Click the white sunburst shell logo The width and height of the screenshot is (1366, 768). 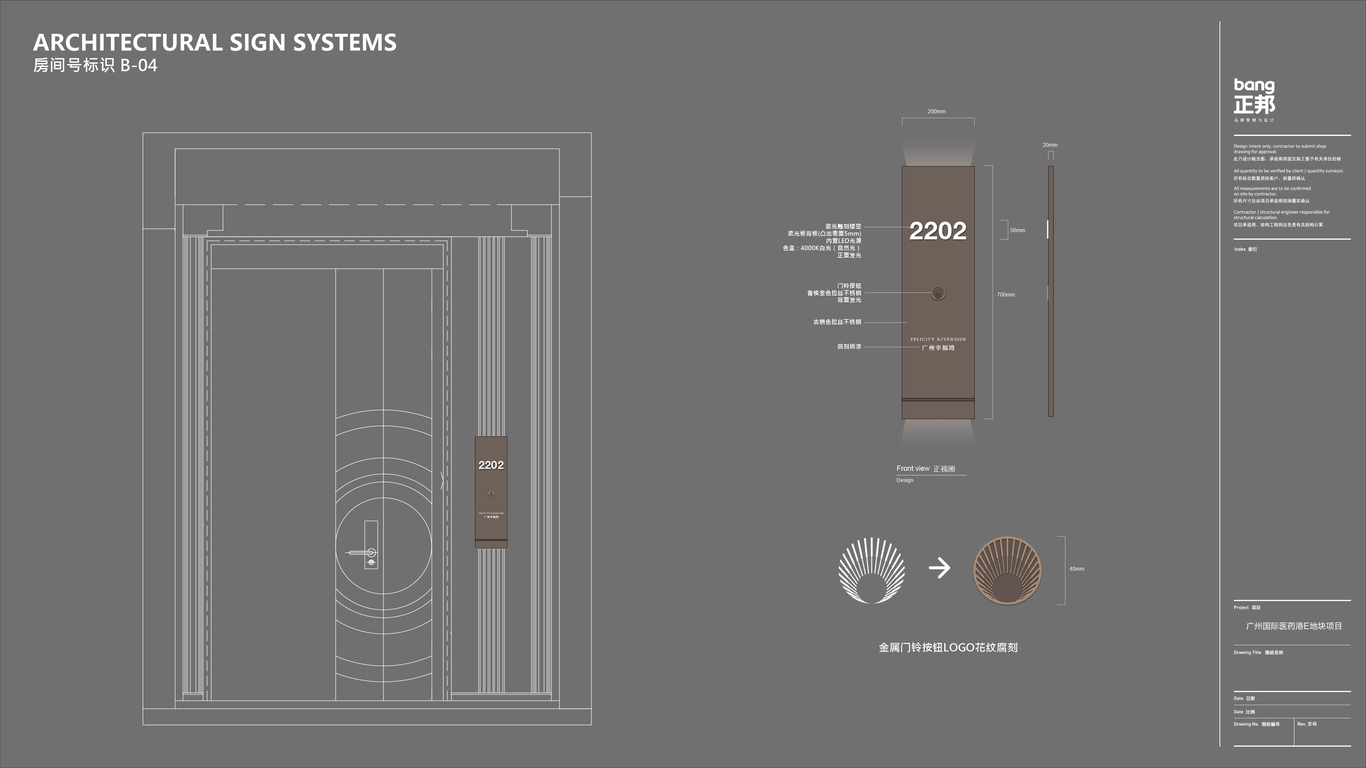[872, 571]
